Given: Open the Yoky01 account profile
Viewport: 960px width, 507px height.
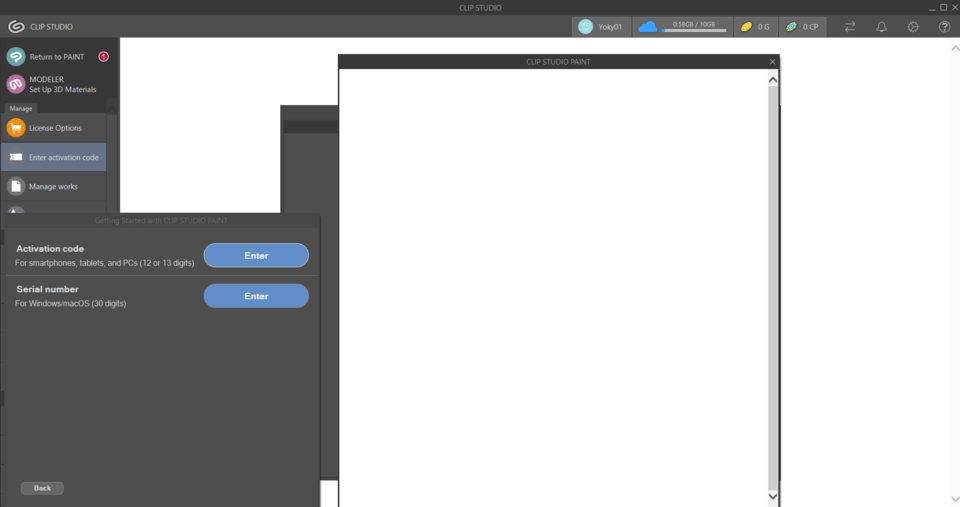Looking at the screenshot, I should [601, 26].
